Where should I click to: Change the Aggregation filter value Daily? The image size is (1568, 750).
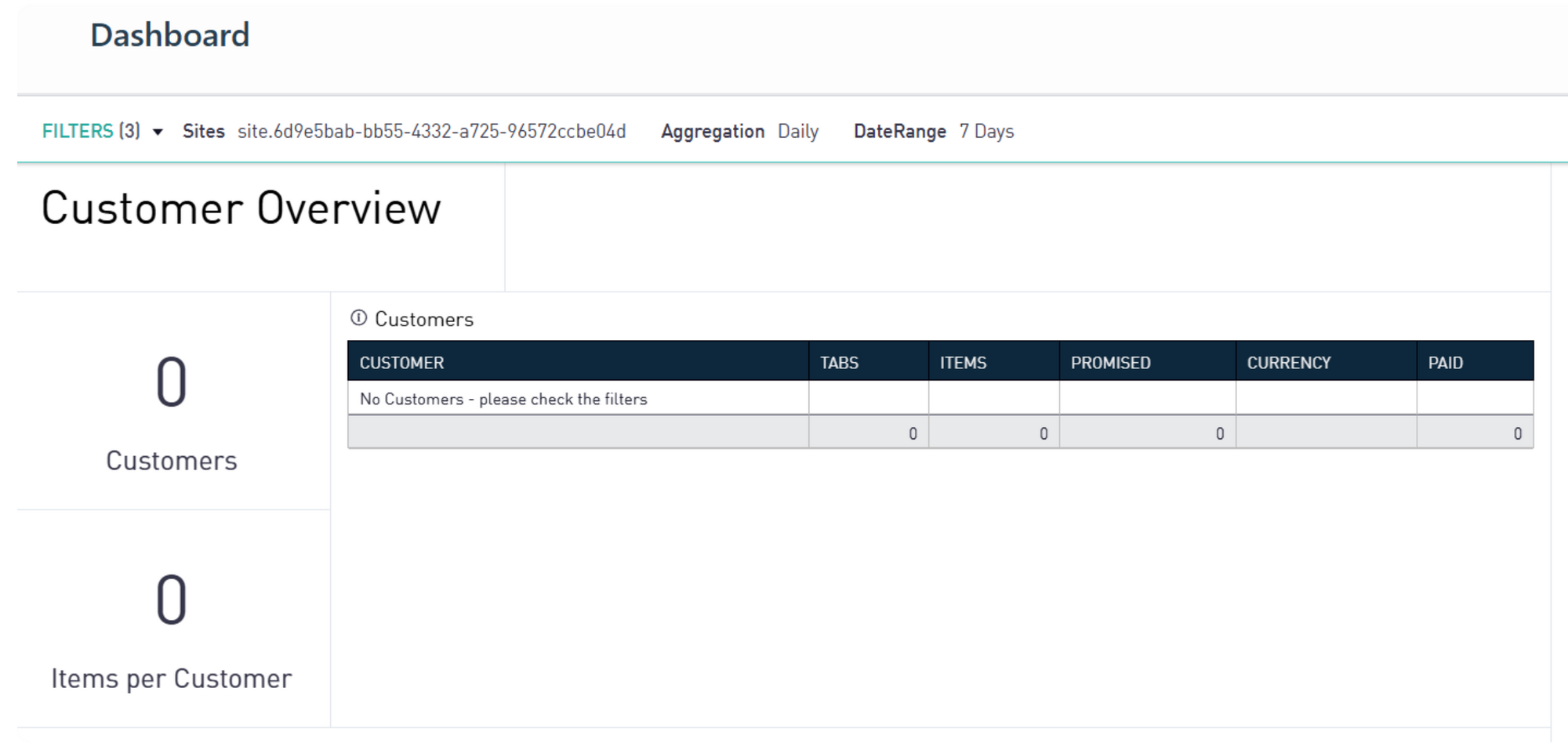797,132
